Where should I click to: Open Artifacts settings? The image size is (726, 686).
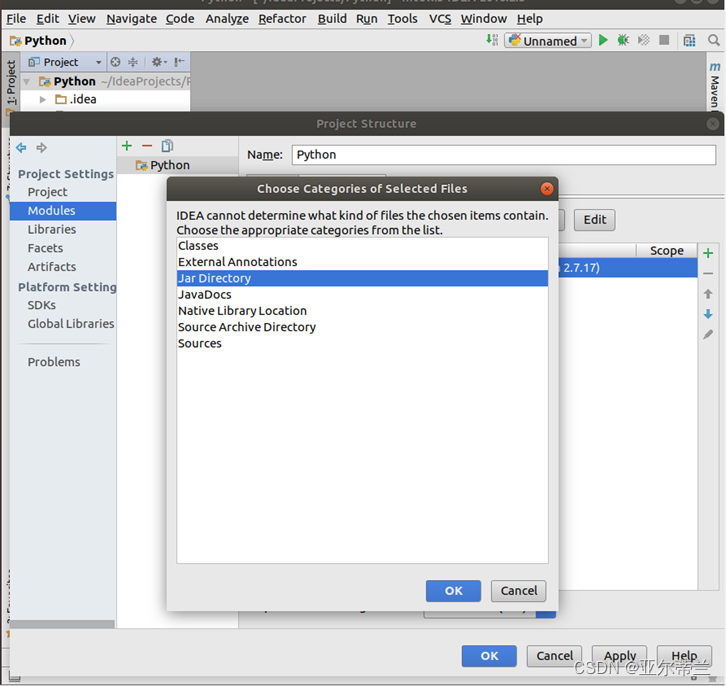(52, 267)
